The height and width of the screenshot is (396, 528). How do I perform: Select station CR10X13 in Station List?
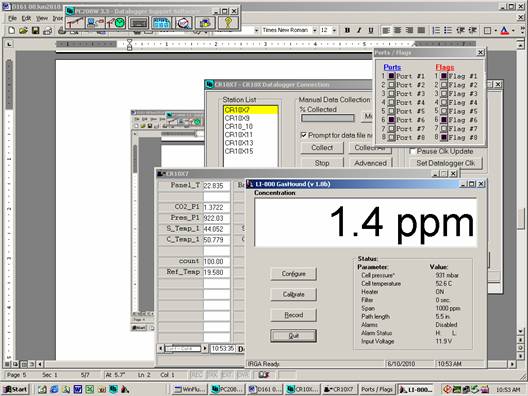click(251, 143)
